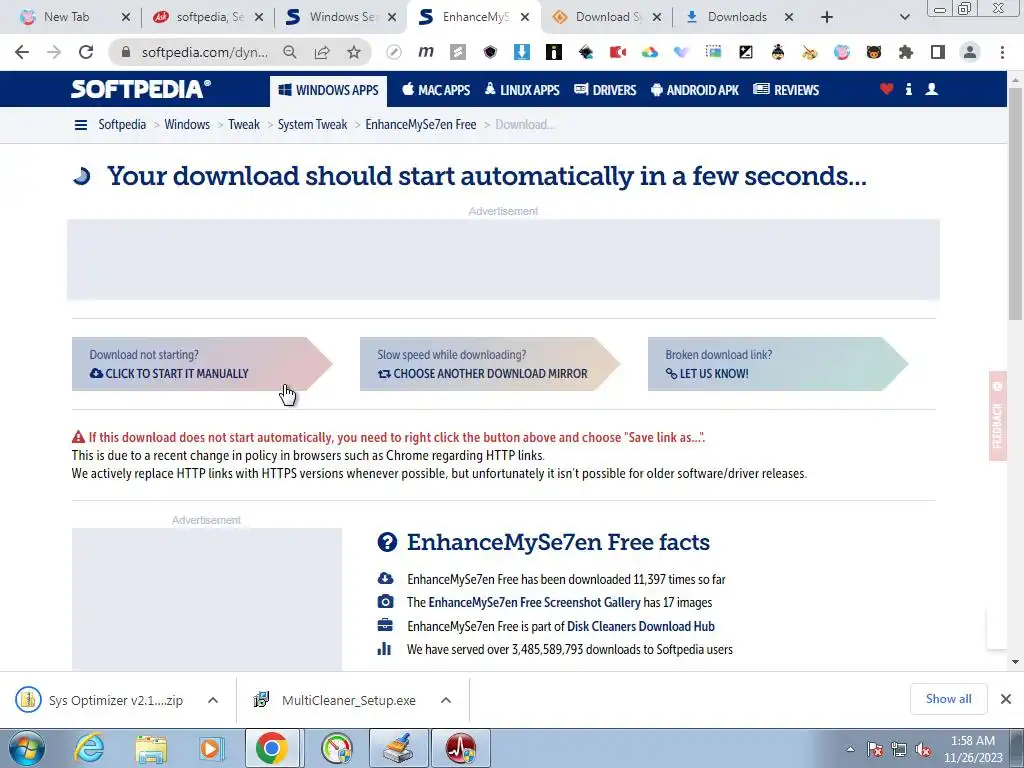Click the Softpedia logo

(140, 89)
